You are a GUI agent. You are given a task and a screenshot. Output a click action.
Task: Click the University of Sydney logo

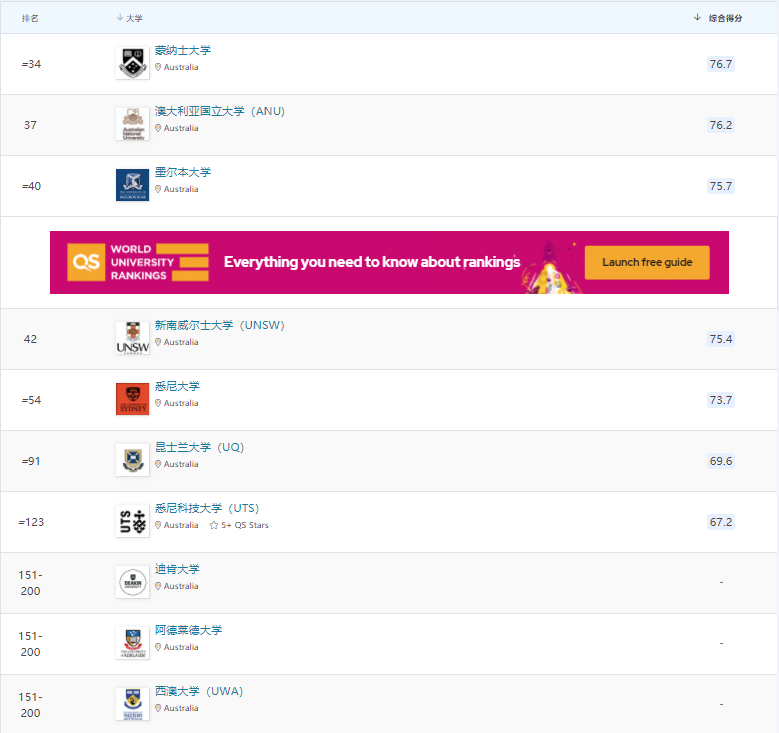point(132,399)
